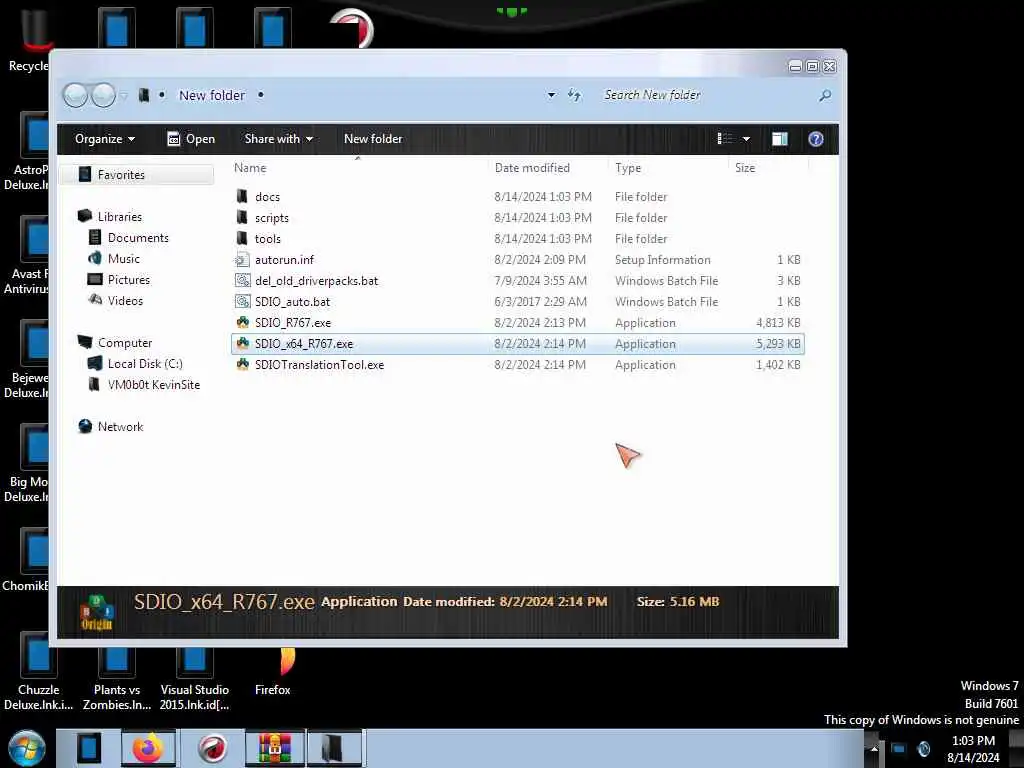This screenshot has width=1024, height=768.
Task: Expand the path arrow after New folder
Action: click(x=261, y=95)
